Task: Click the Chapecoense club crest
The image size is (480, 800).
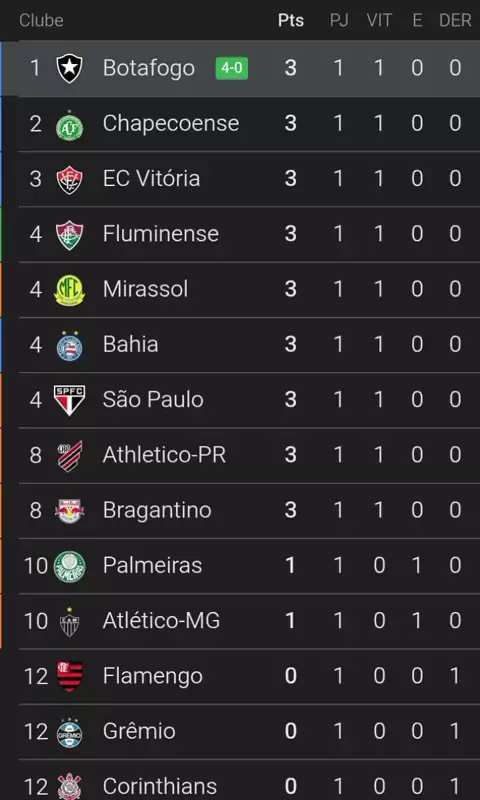Action: [x=69, y=124]
